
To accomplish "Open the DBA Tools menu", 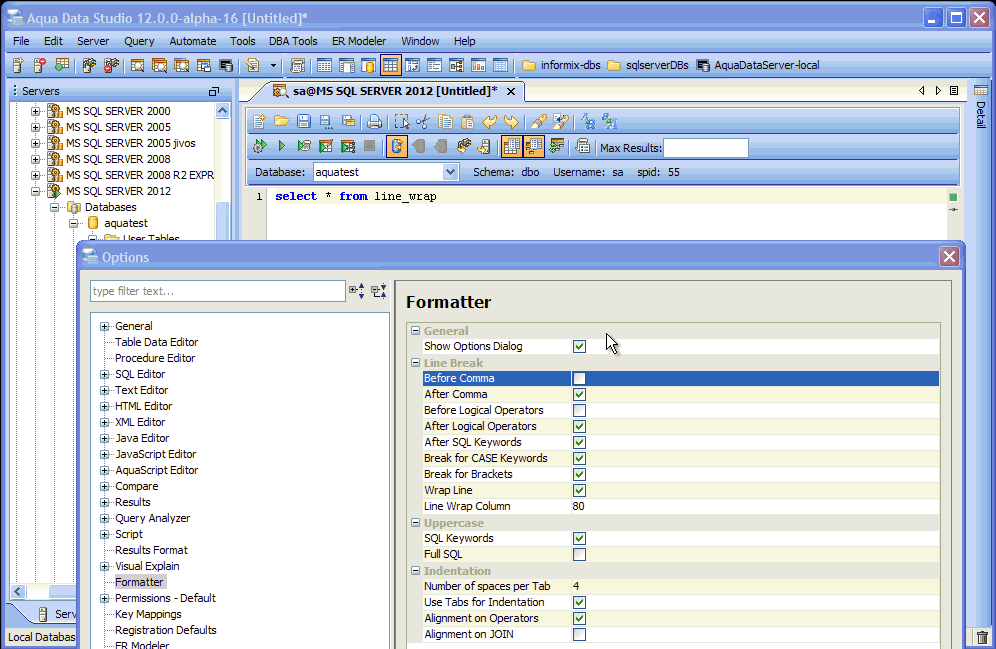I will [x=293, y=41].
